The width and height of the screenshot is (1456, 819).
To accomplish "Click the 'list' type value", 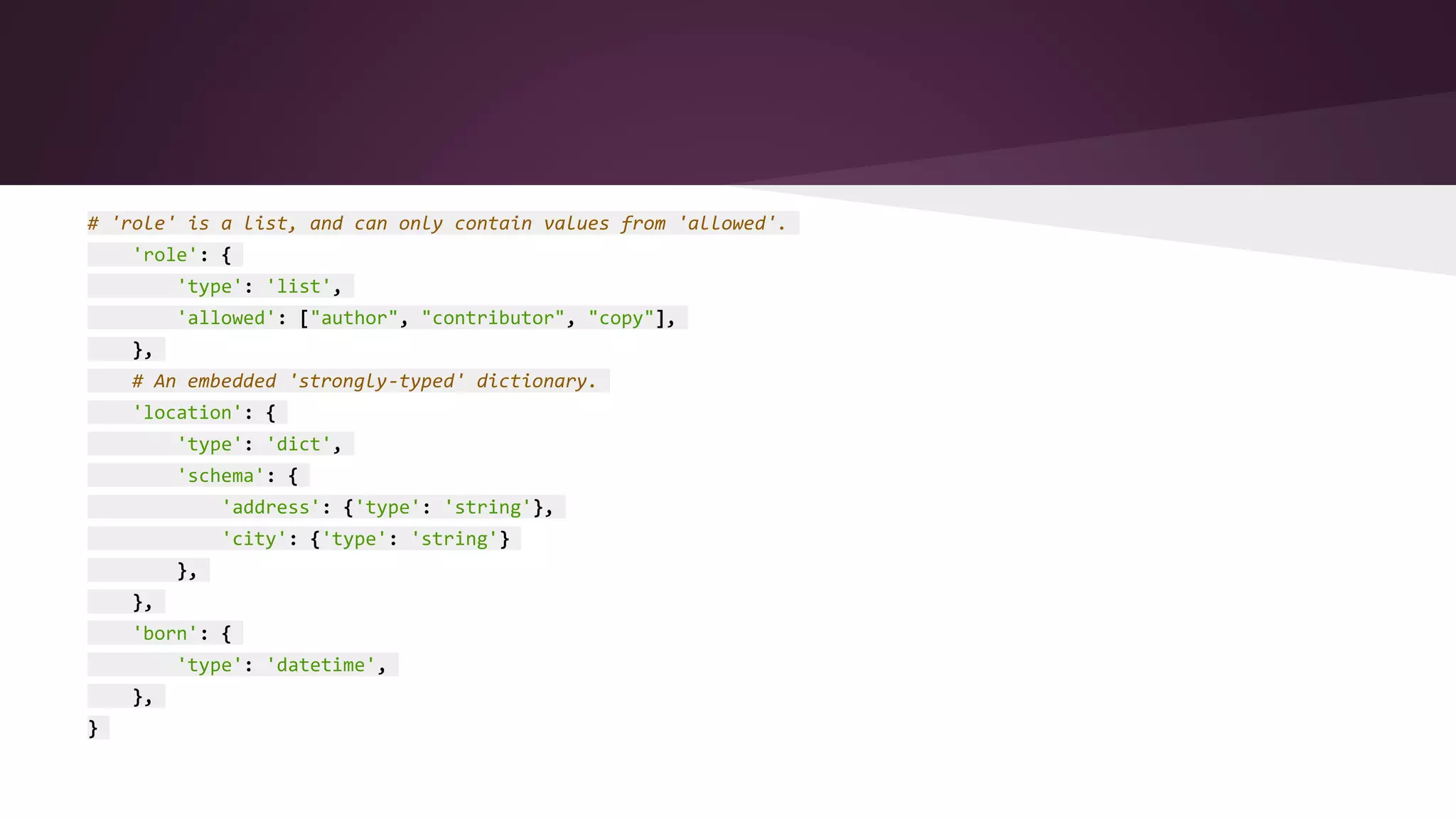I will 299,287.
